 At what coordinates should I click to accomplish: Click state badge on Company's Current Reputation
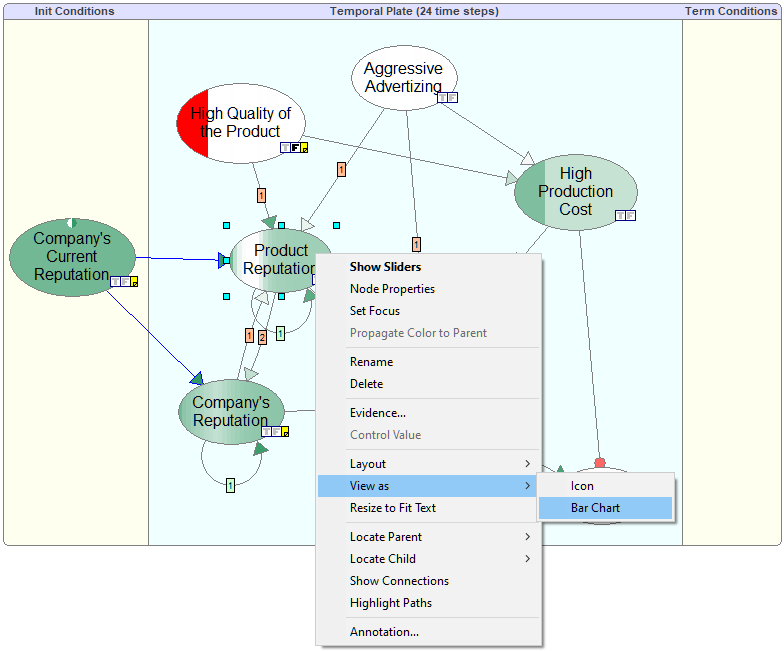click(x=124, y=282)
